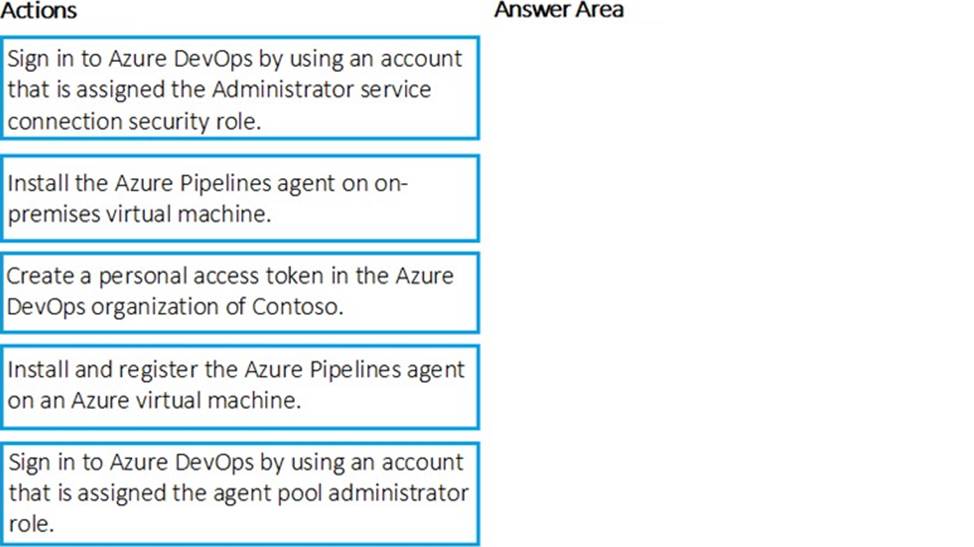This screenshot has height=547, width=974.
Task: Select the Administrator service connection sign-in action
Action: click(x=240, y=88)
